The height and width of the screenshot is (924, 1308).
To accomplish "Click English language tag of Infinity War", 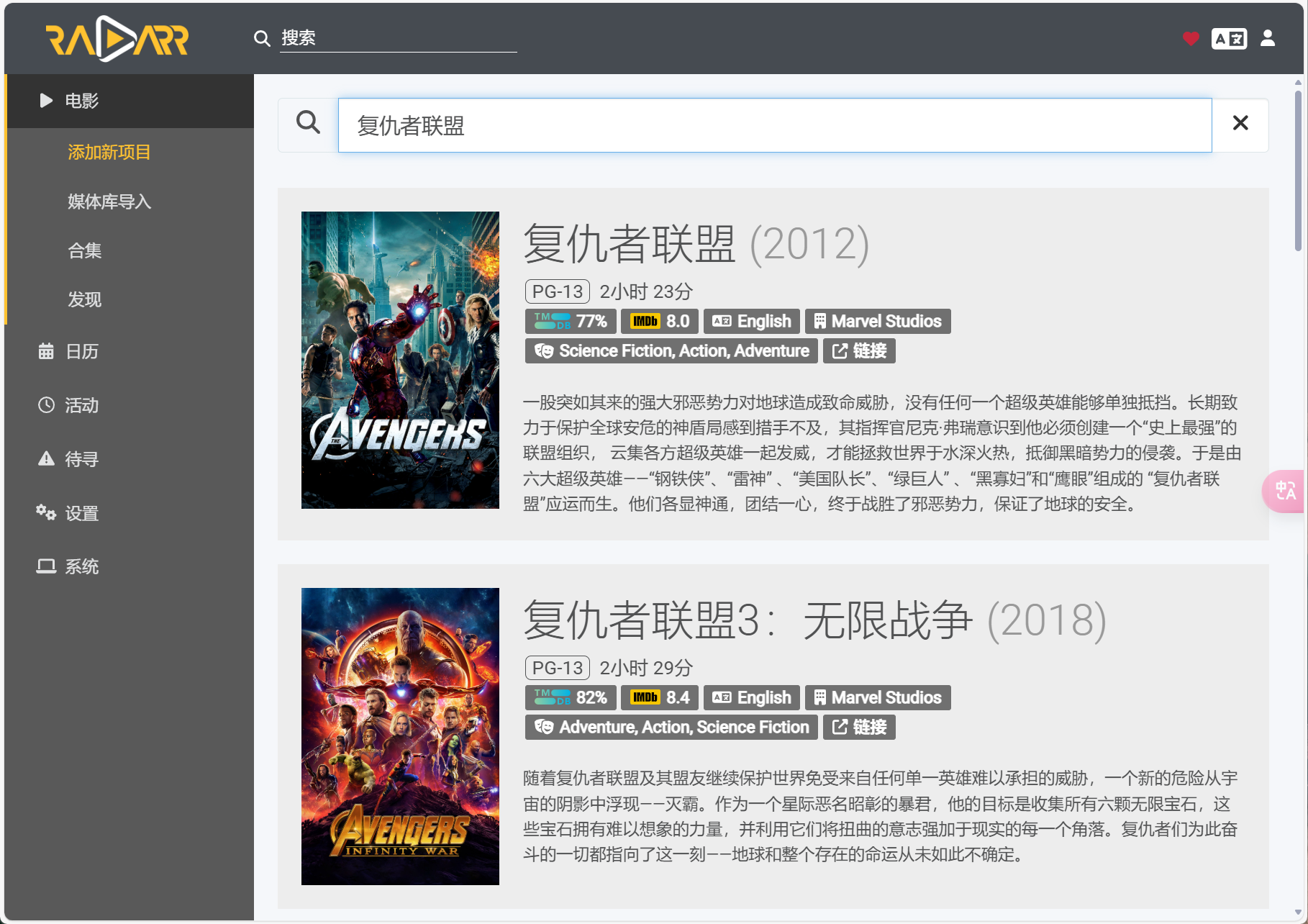I will point(752,697).
